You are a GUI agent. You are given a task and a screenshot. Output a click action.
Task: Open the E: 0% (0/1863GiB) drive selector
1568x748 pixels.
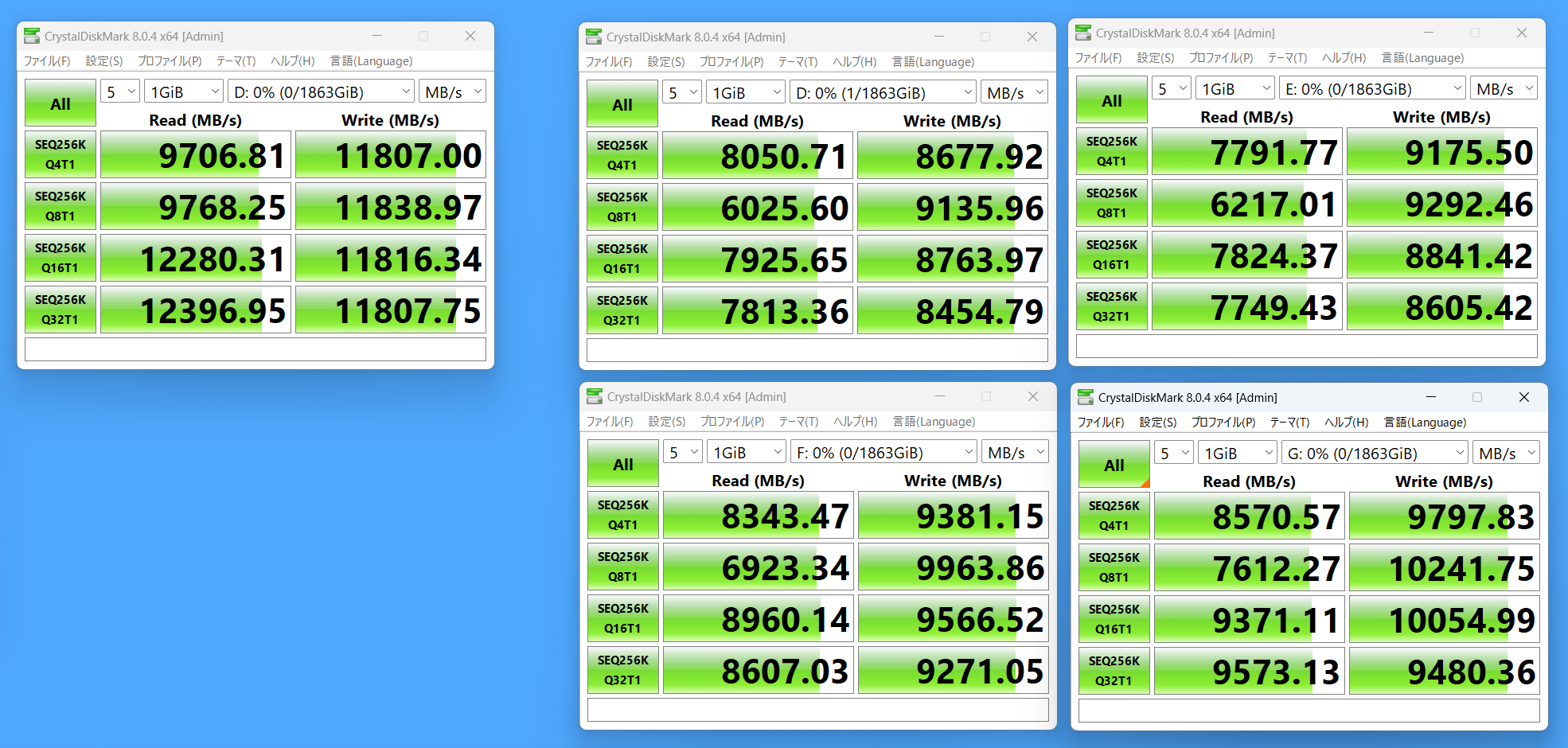pyautogui.click(x=1373, y=88)
